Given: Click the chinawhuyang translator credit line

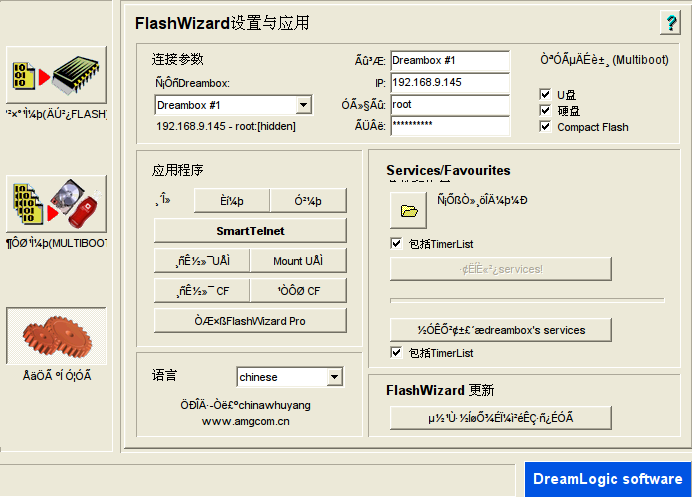Looking at the screenshot, I should coord(245,405).
